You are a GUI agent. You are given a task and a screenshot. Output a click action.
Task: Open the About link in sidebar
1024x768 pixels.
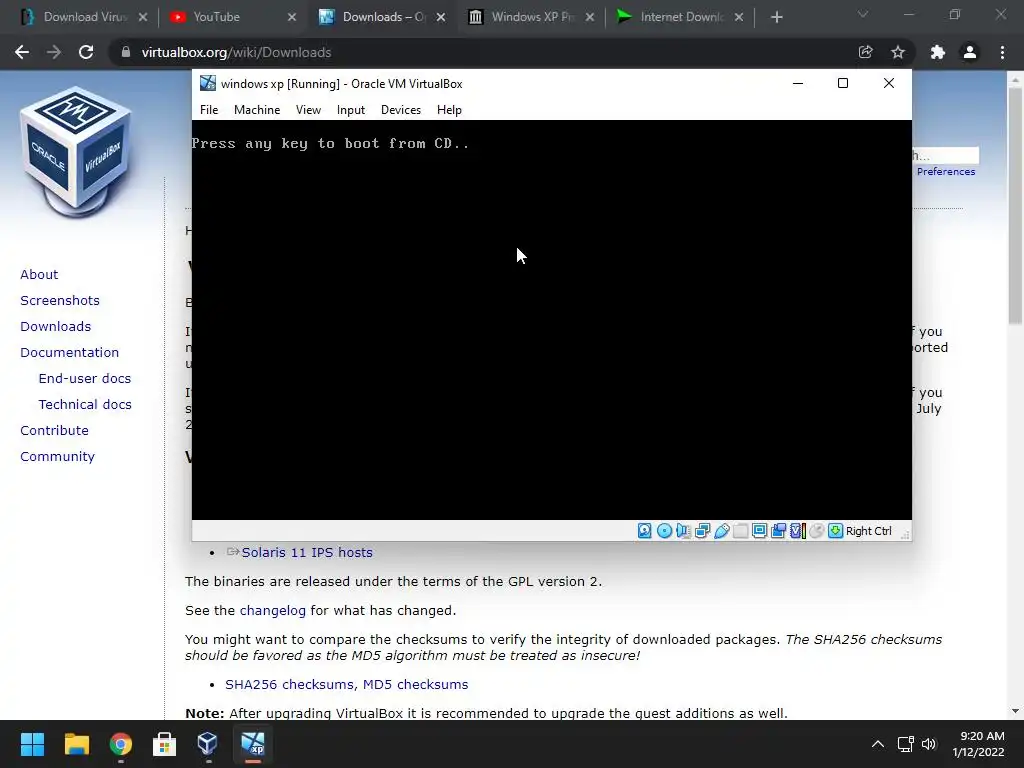tap(39, 274)
